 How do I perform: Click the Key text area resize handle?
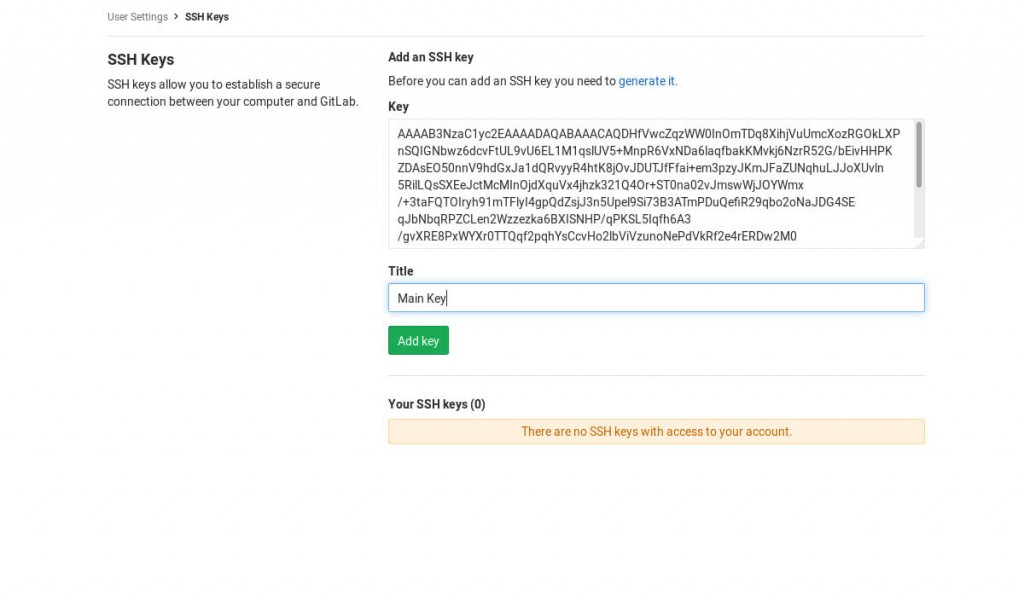click(x=919, y=243)
